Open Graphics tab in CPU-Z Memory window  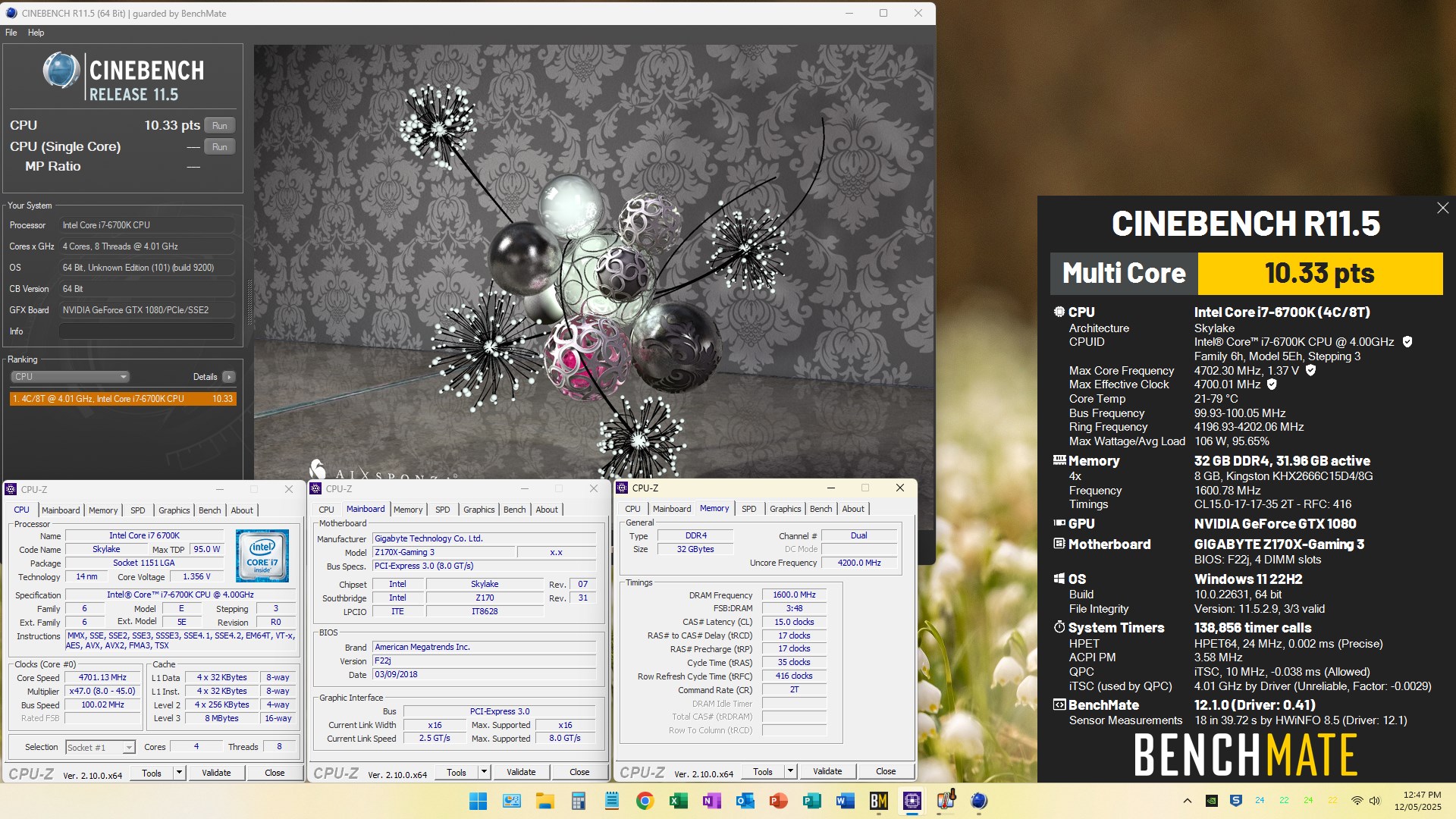(785, 509)
